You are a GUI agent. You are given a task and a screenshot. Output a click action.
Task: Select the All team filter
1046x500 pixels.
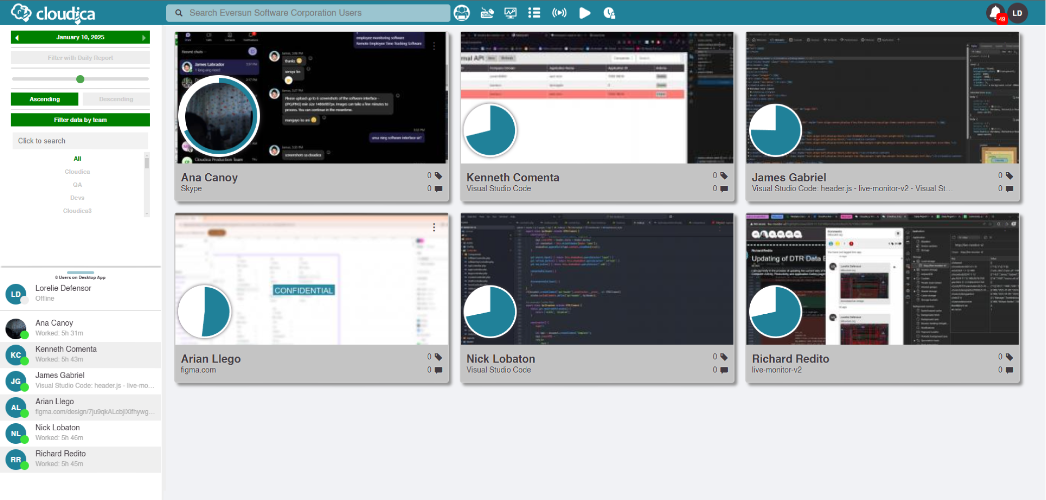[77, 159]
